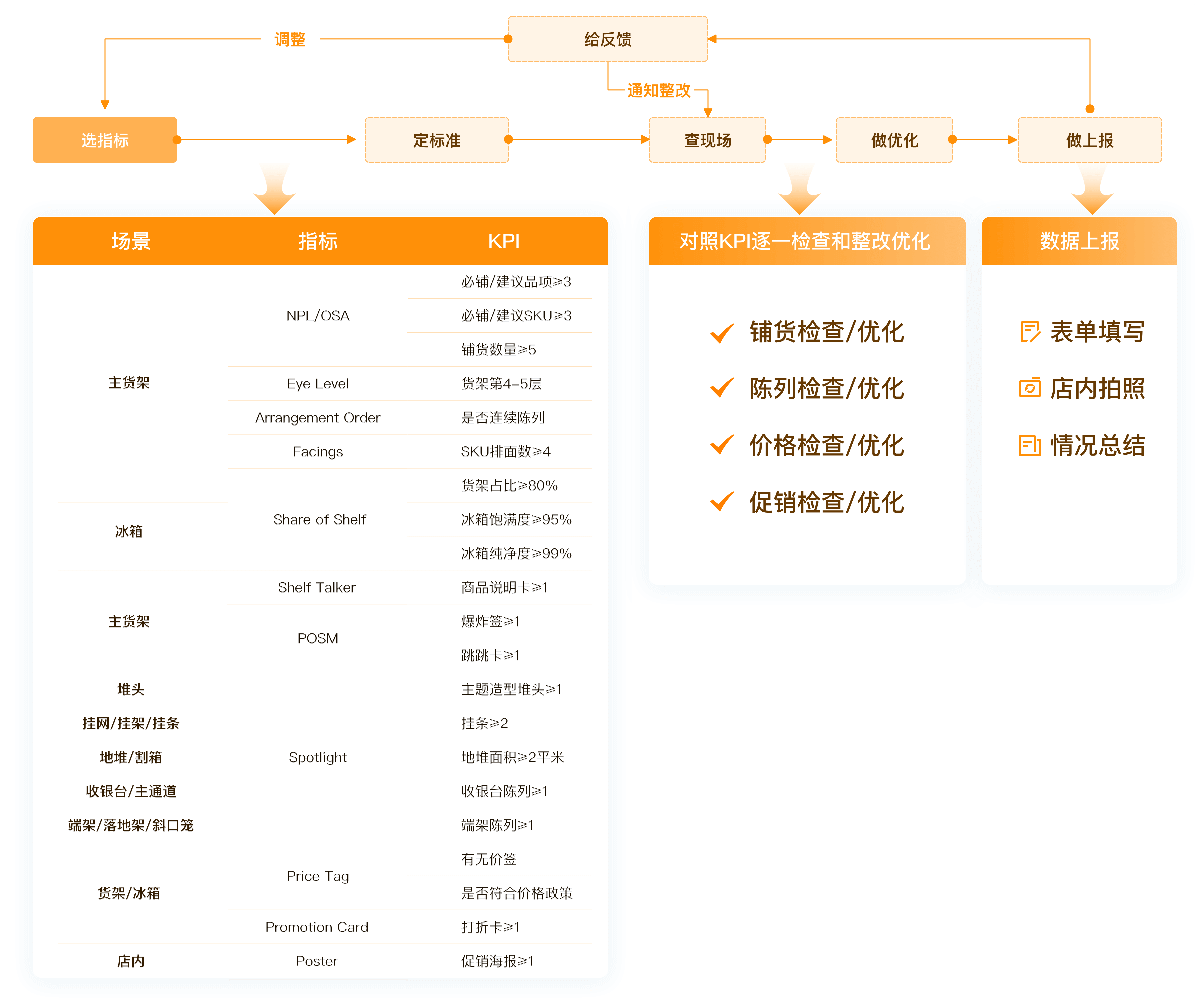Screen dimensions: 1201x1008
Task: Click the 挂条≥2 KPI
Action: [484, 723]
